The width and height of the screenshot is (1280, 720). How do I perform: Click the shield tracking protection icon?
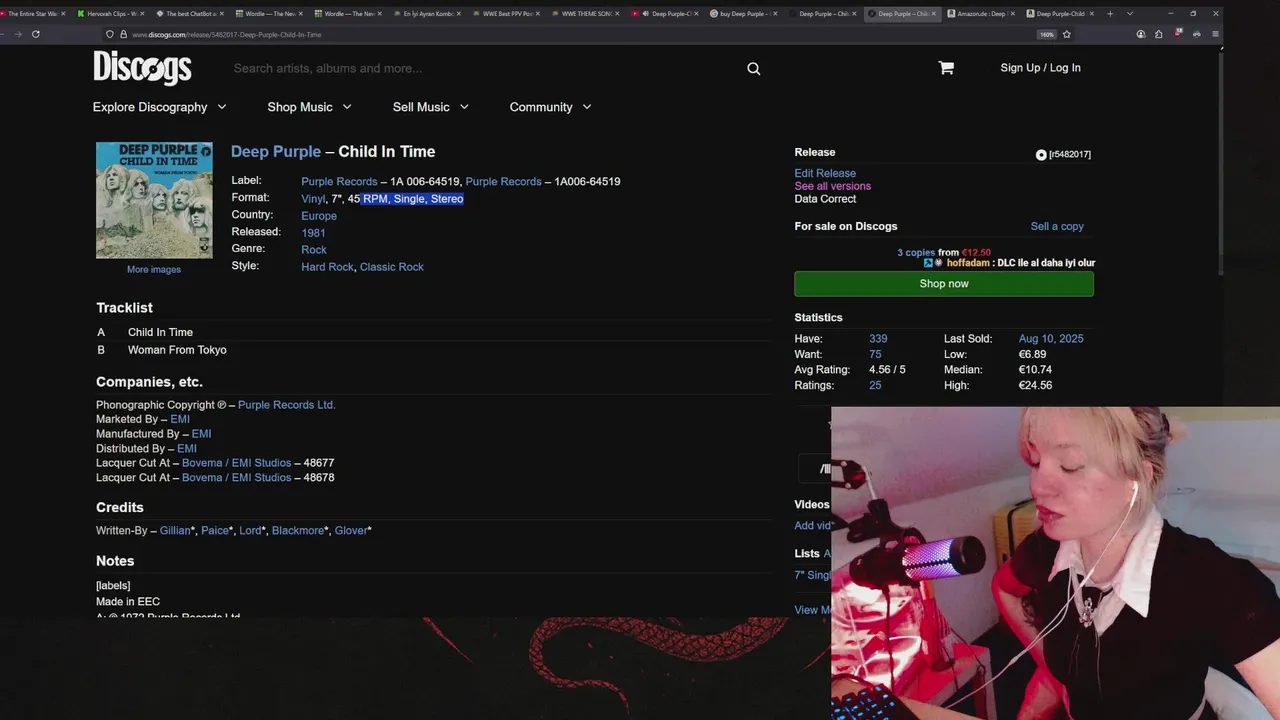click(x=110, y=34)
